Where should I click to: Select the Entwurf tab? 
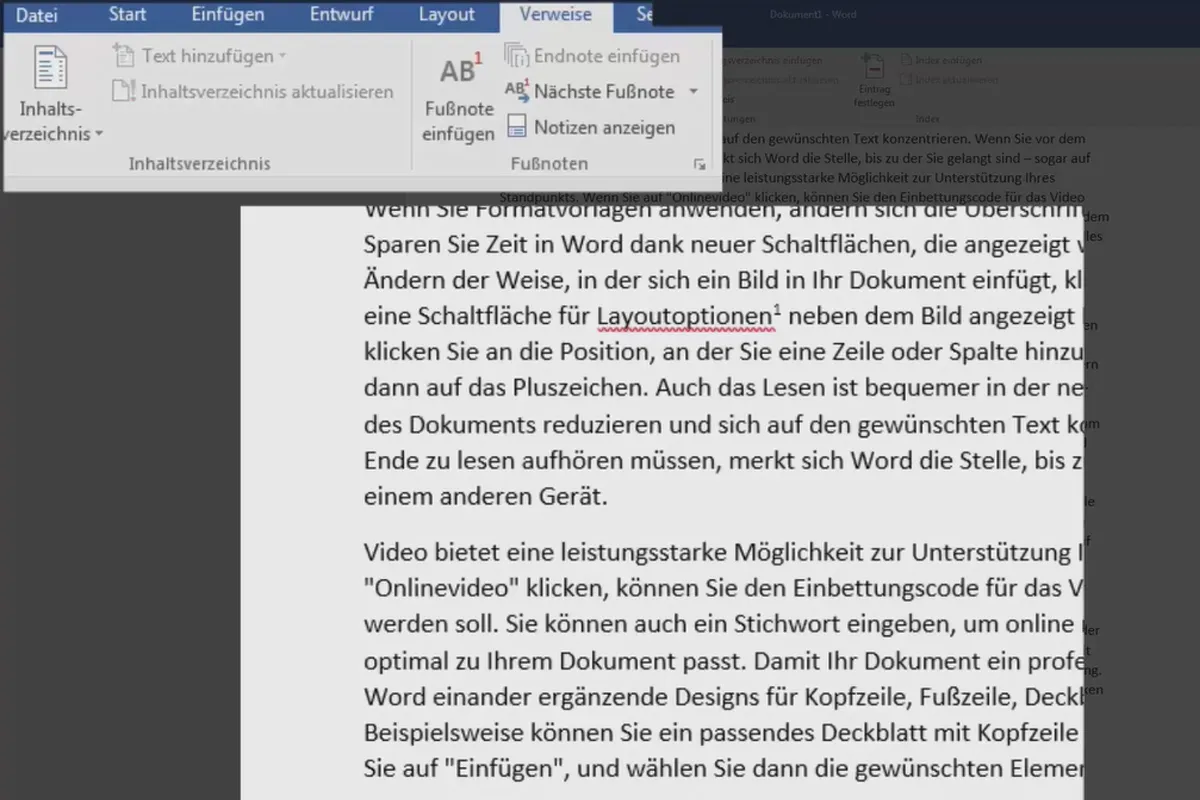(x=342, y=14)
